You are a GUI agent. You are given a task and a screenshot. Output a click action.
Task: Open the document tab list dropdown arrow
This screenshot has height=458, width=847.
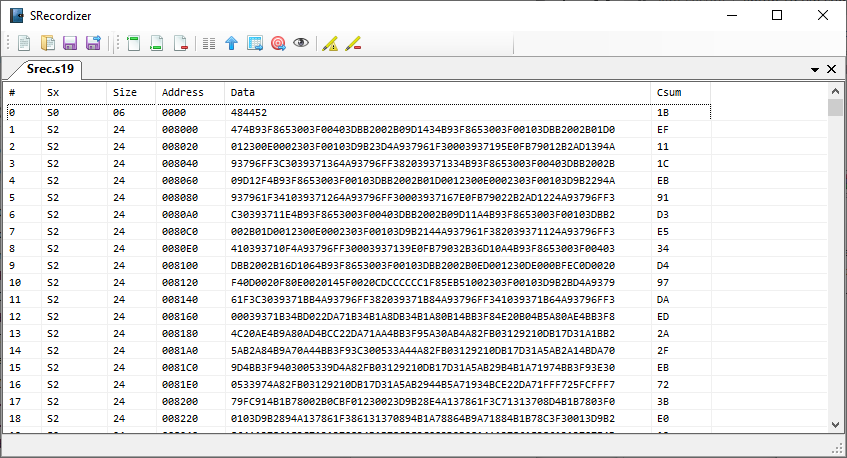point(815,70)
